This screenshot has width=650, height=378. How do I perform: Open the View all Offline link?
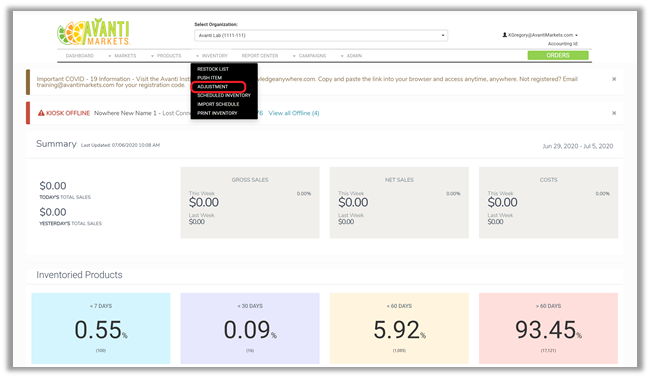[294, 113]
